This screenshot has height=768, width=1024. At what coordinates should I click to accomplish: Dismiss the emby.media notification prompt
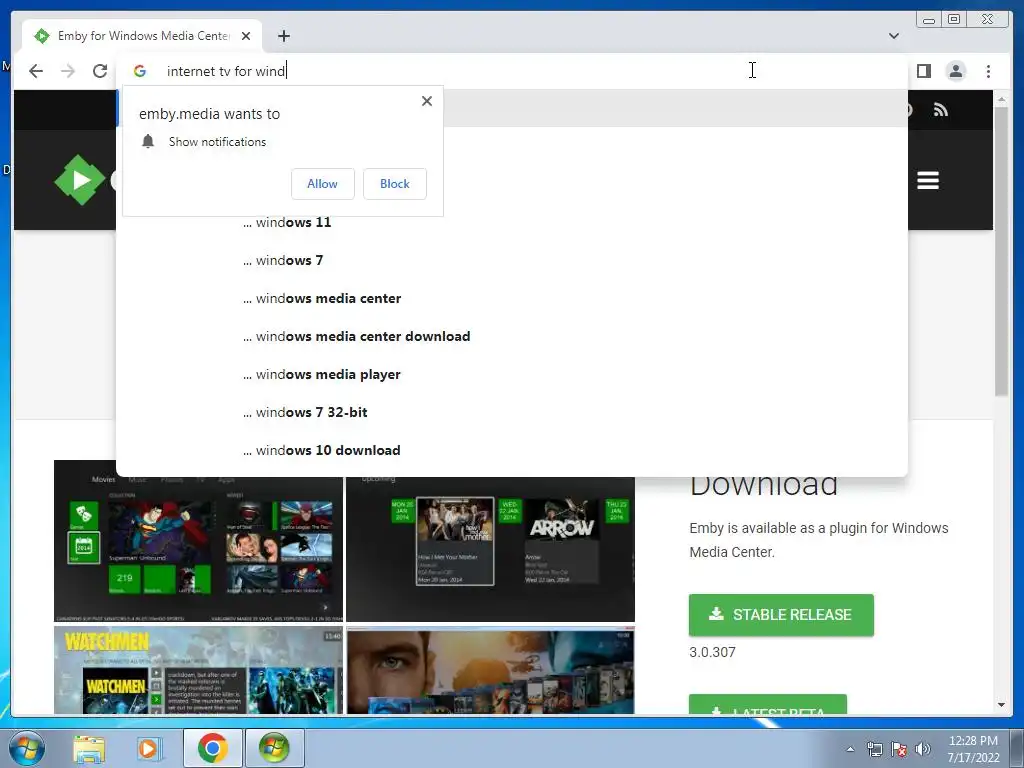[426, 101]
